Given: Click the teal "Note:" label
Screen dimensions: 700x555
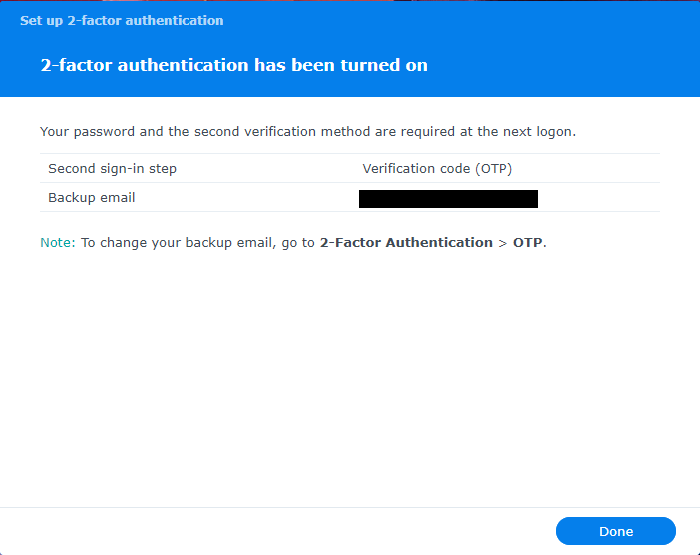Looking at the screenshot, I should (57, 243).
